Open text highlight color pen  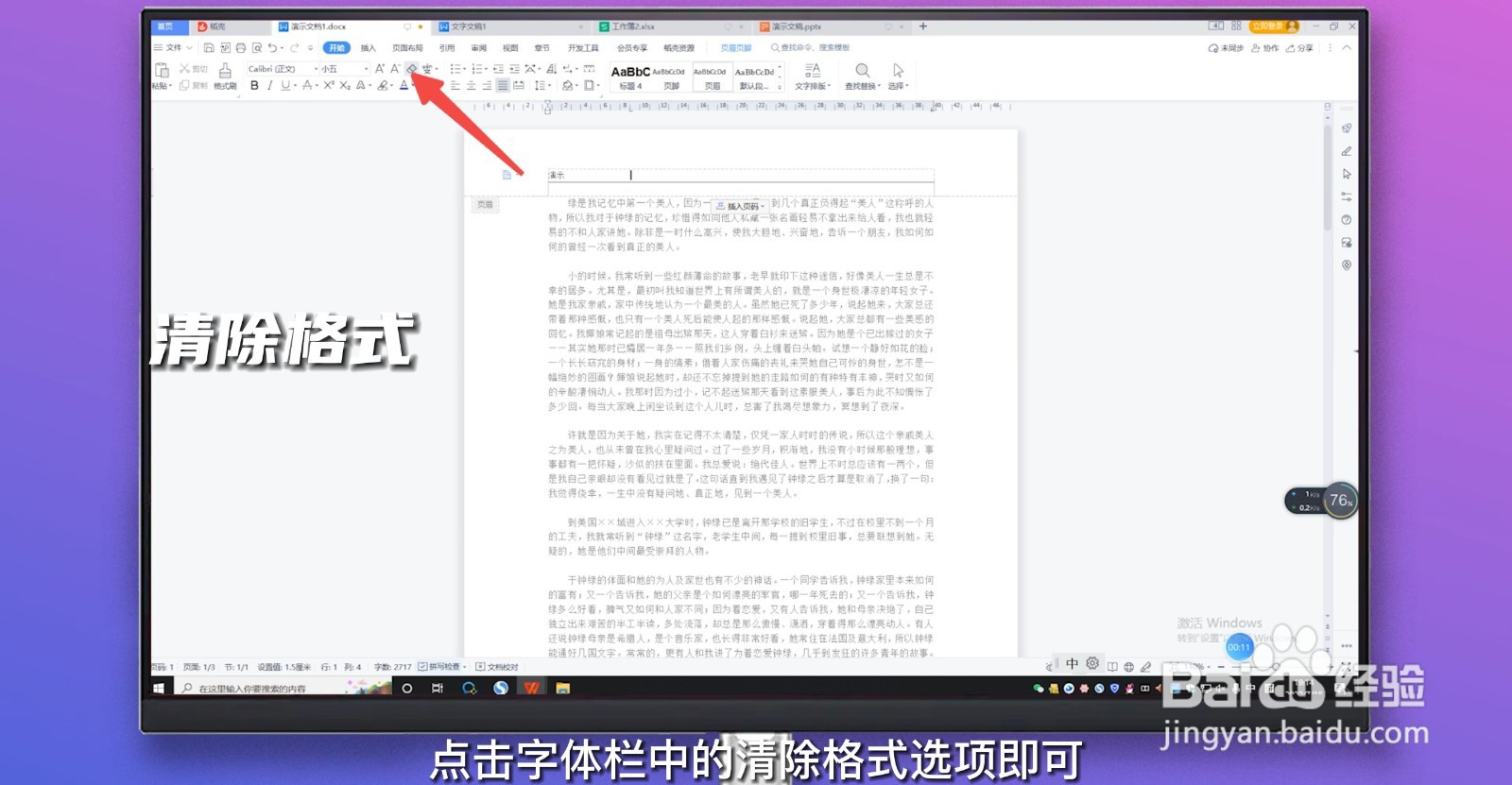pos(382,85)
